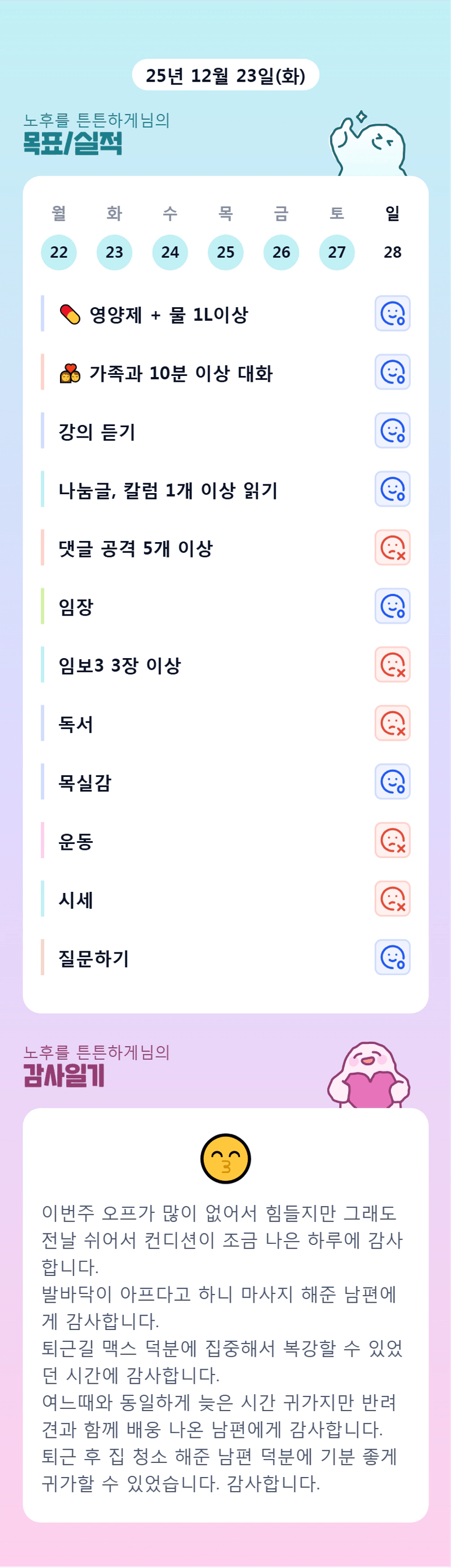This screenshot has width=451, height=1568.
Task: Click the kissing face emoji in 감사일기
Action: click(226, 1158)
